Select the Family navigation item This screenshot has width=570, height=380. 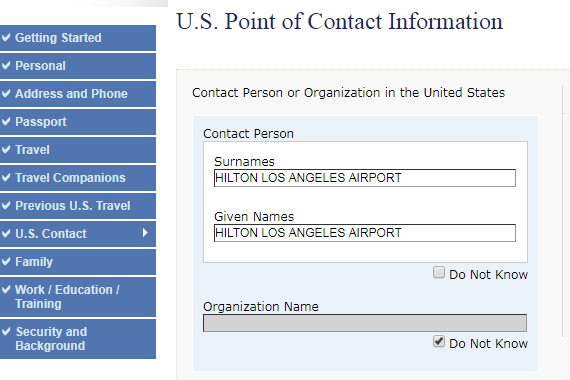tap(78, 262)
